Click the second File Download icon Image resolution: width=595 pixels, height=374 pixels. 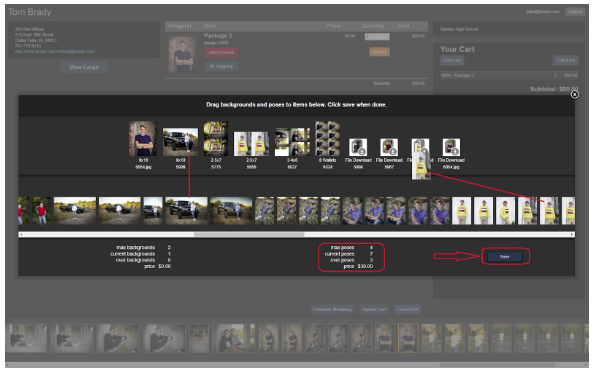pyautogui.click(x=389, y=147)
